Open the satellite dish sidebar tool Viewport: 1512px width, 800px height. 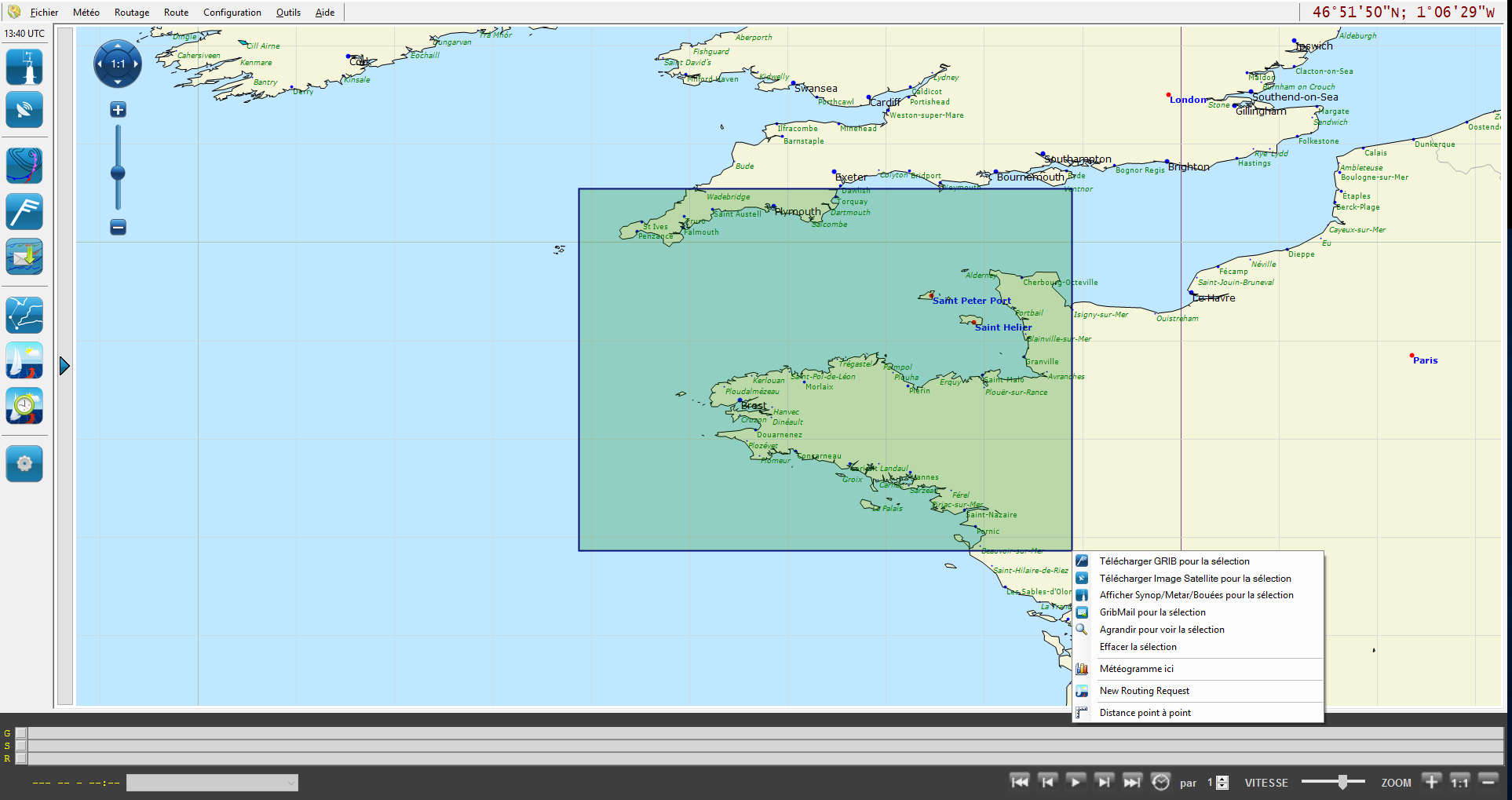pyautogui.click(x=24, y=110)
